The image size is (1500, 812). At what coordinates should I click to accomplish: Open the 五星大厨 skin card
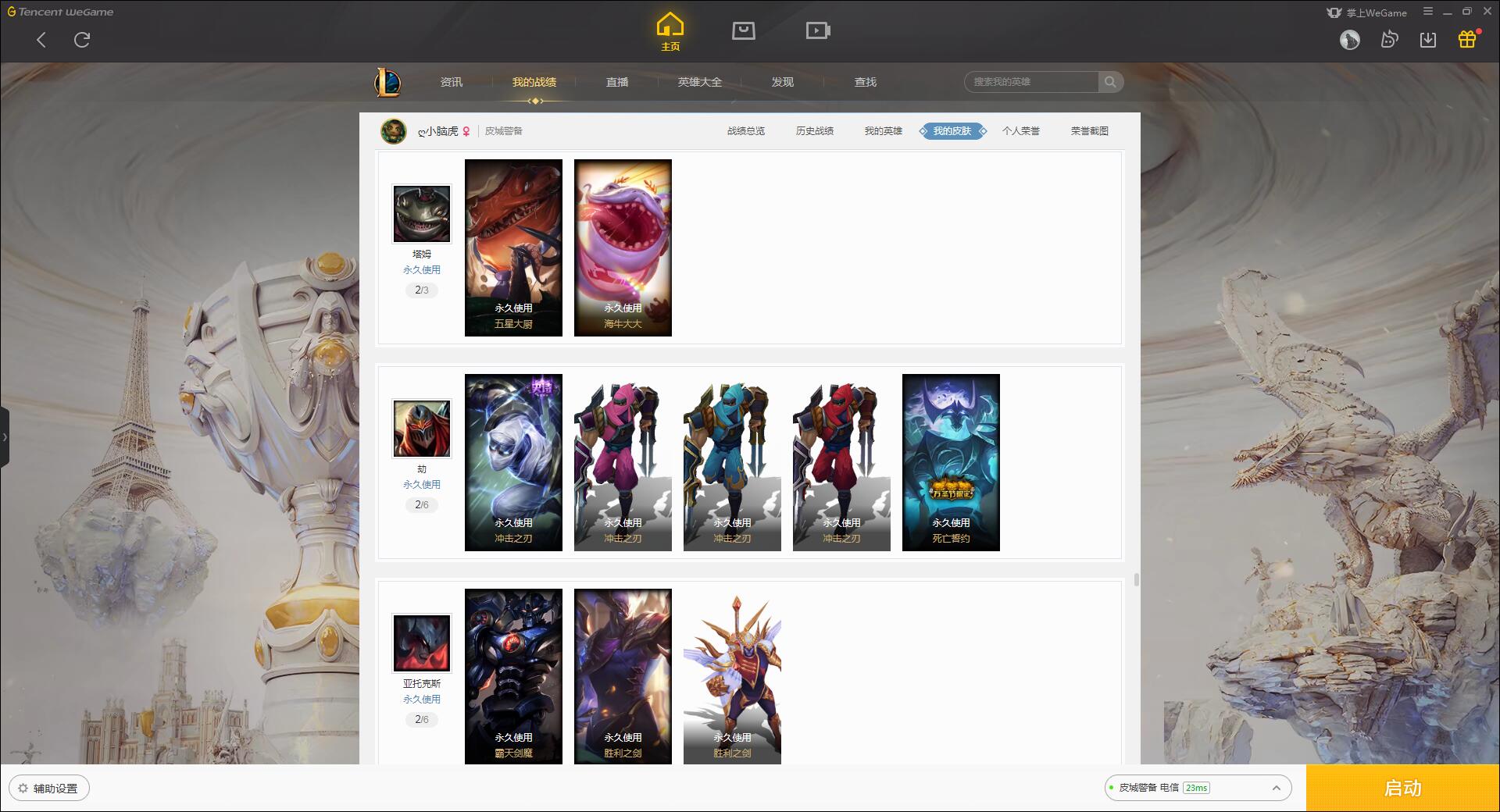point(513,248)
